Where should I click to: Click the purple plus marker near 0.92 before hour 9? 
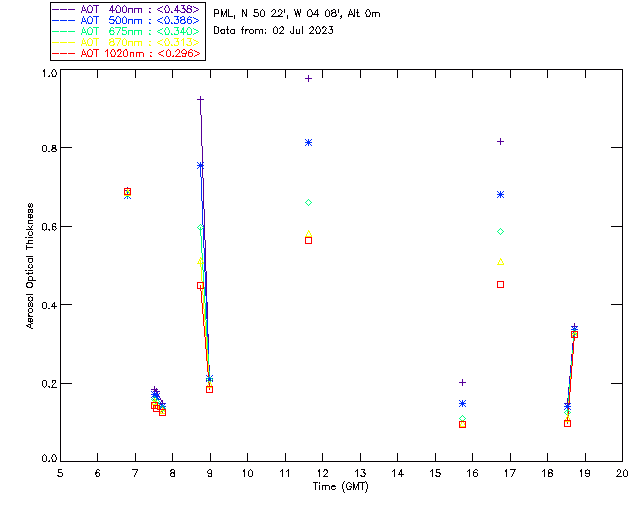pyautogui.click(x=200, y=99)
